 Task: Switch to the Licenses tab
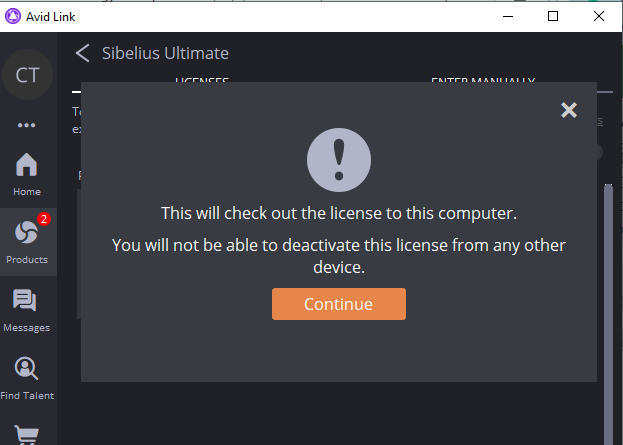202,79
